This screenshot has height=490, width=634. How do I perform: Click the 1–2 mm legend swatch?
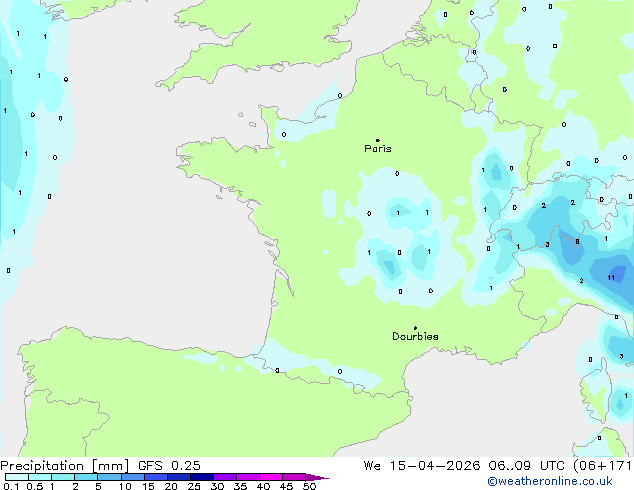click(63, 477)
